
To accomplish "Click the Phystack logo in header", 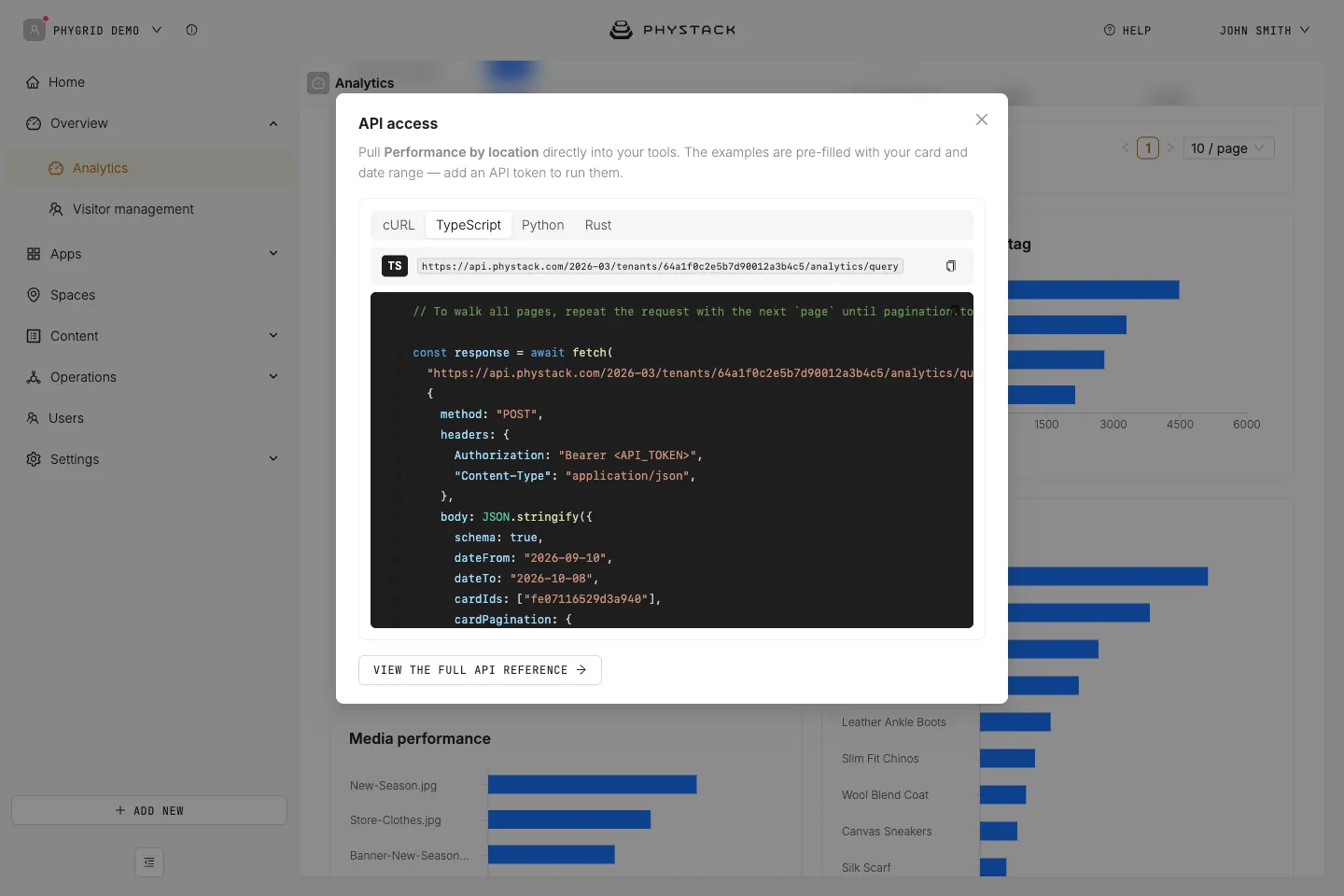I will click(672, 30).
